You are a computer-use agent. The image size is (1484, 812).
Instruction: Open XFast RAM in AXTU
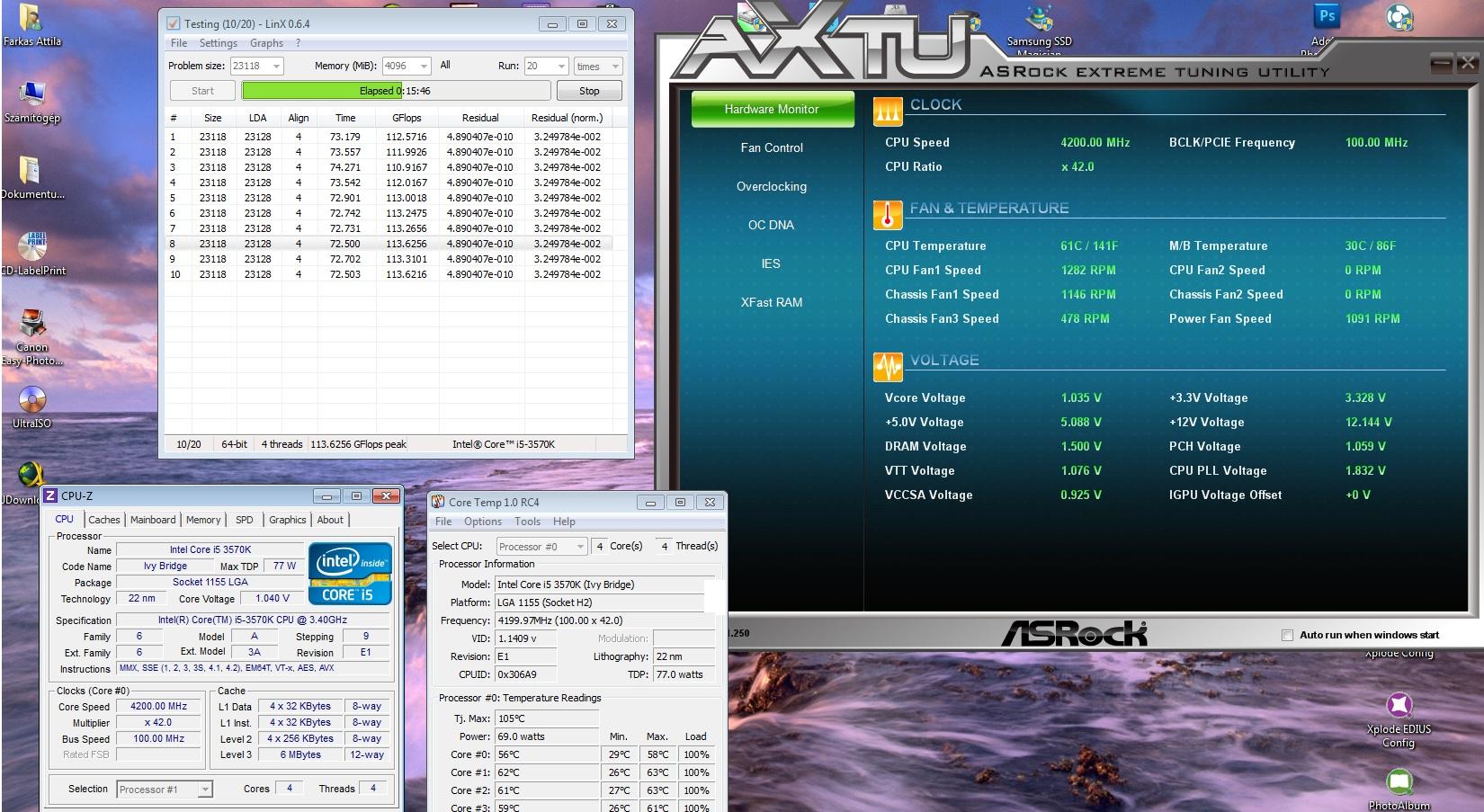tap(772, 302)
